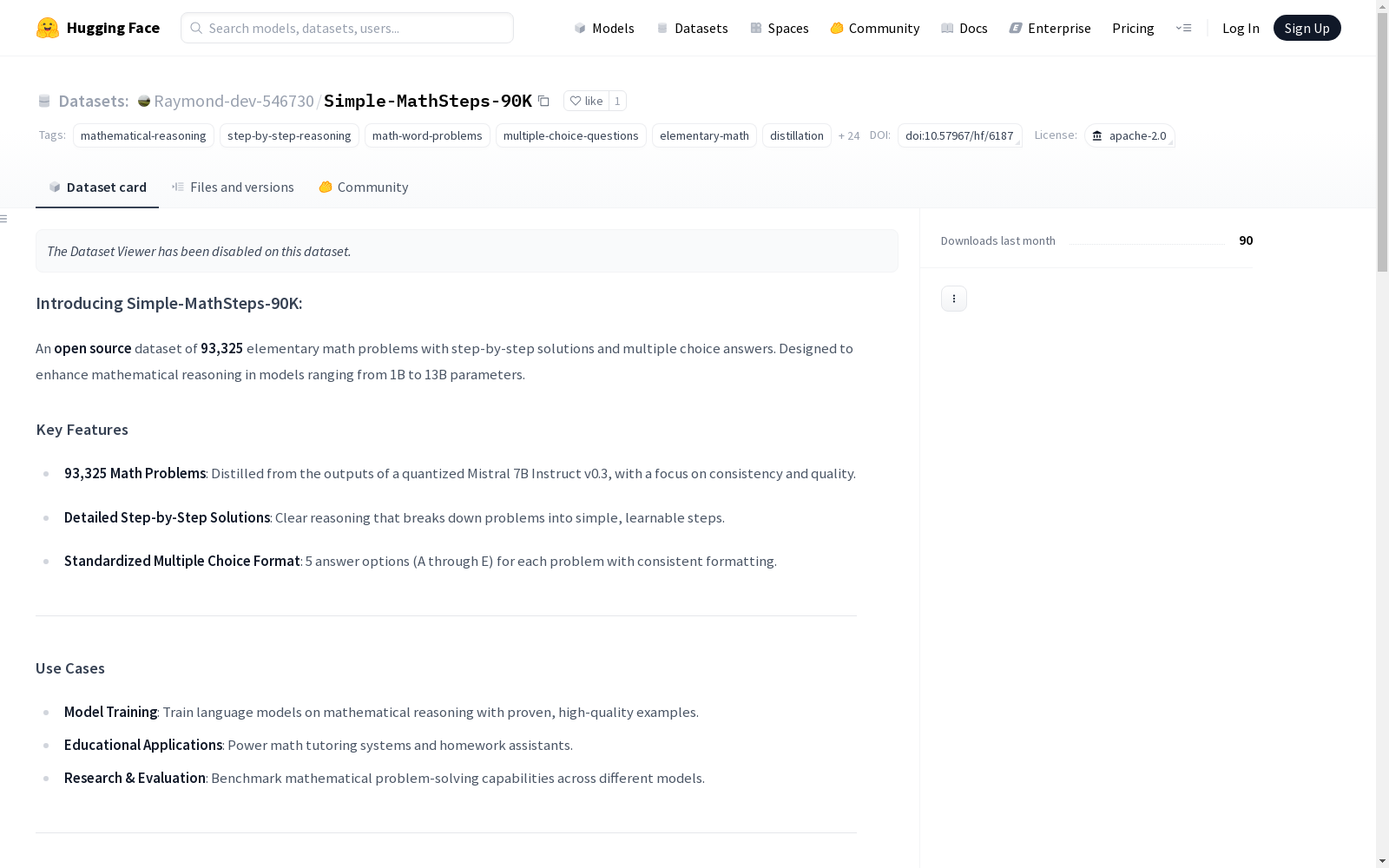1389x868 pixels.
Task: Focus the search models, datasets, users field
Action: pyautogui.click(x=347, y=28)
